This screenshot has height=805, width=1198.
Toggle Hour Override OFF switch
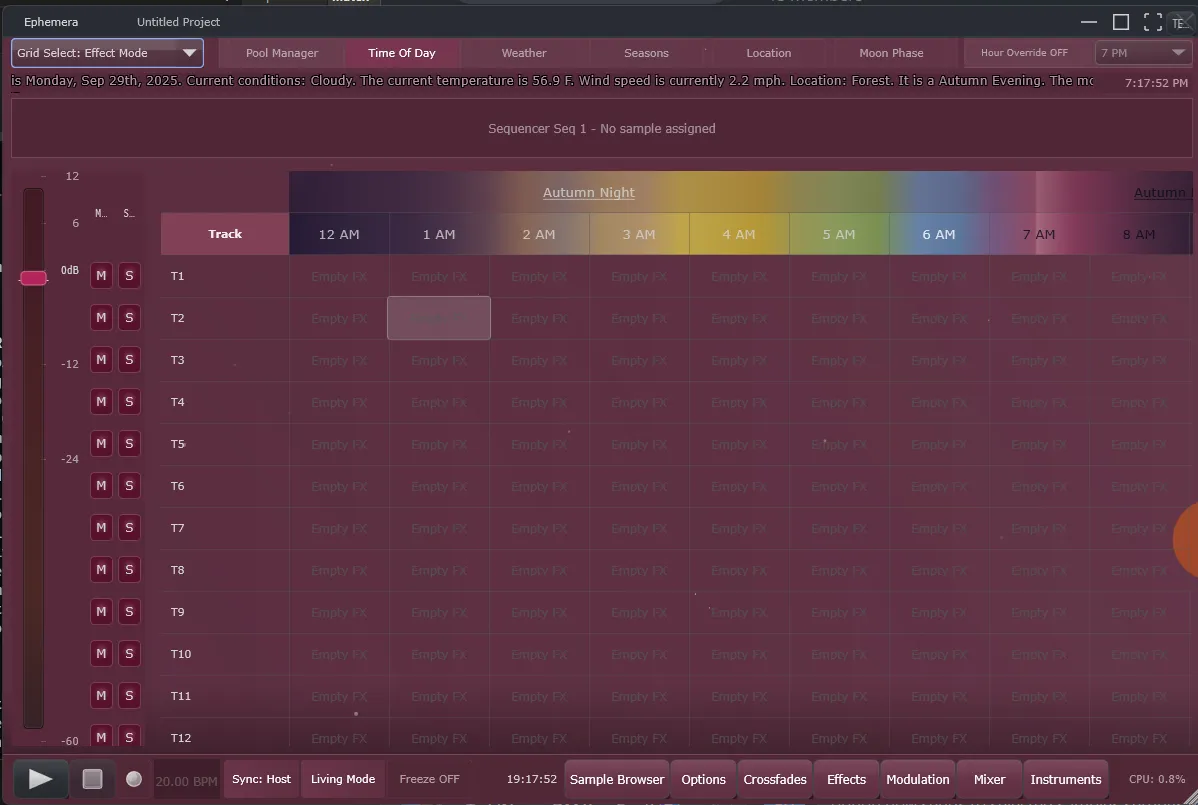[x=1024, y=53]
